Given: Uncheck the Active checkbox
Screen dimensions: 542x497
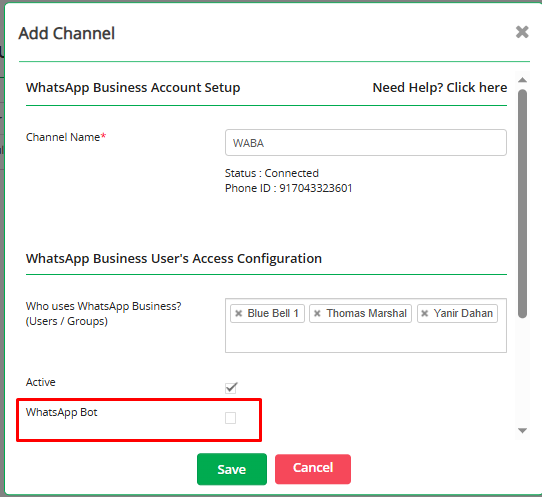Looking at the screenshot, I should (x=231, y=388).
